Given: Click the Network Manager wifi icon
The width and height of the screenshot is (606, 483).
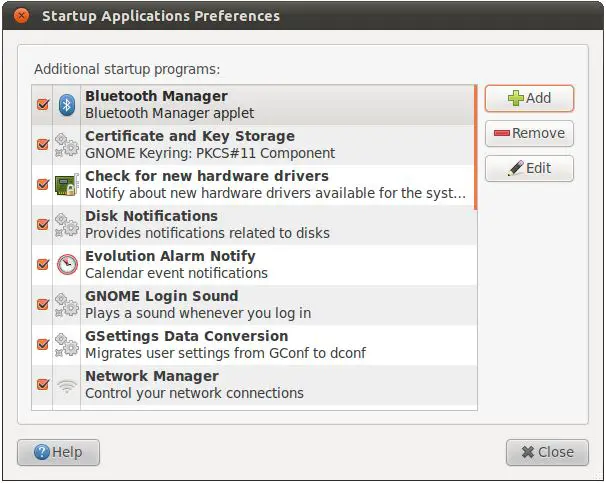Looking at the screenshot, I should tap(66, 384).
